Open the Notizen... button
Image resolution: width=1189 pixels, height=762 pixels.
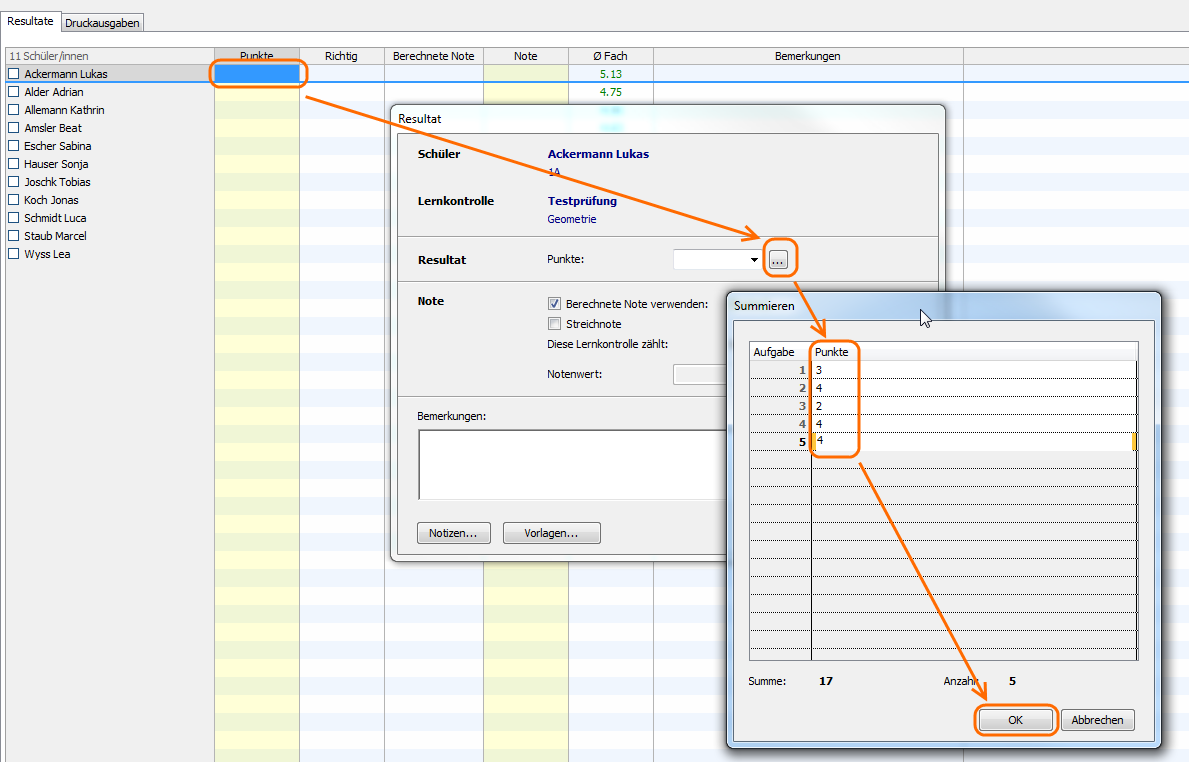pos(453,533)
